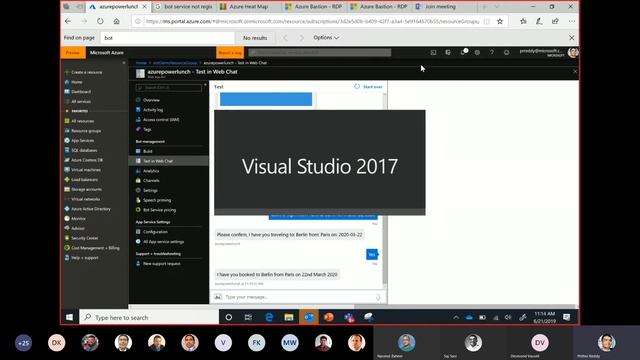This screenshot has width=640, height=360.
Task: Open Resource groups in sidebar
Action: (86, 131)
